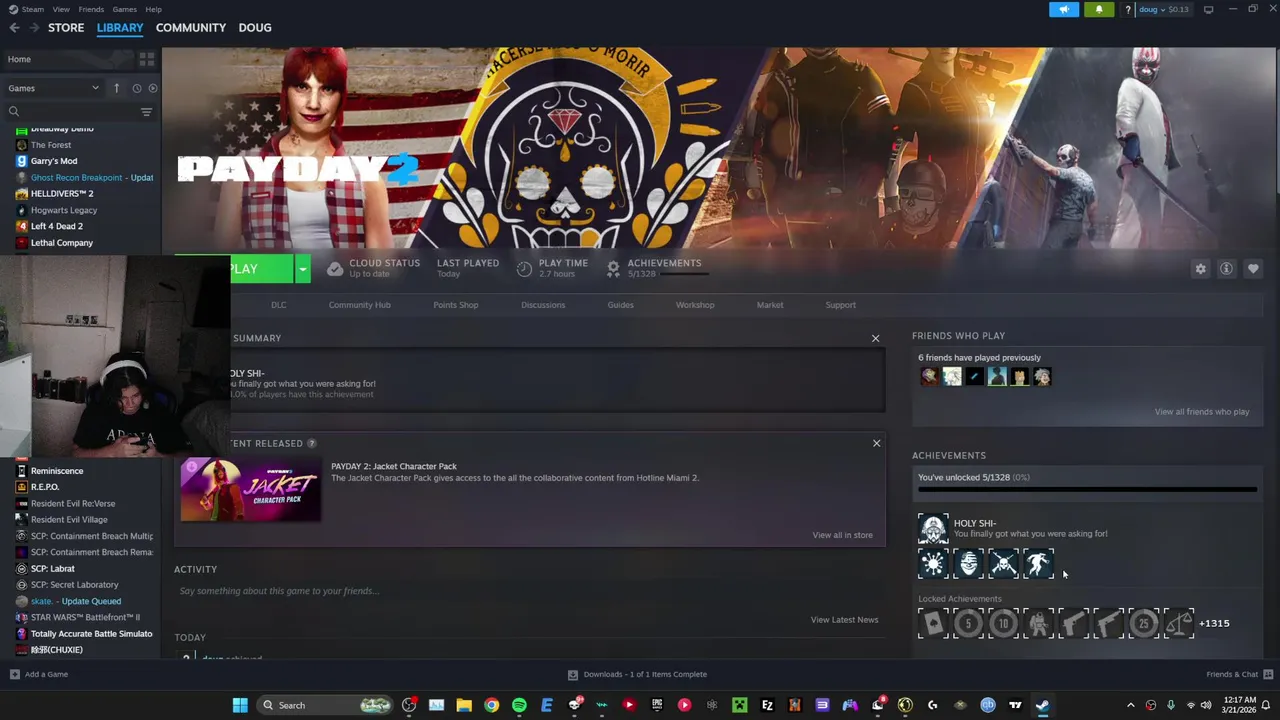Open the Help menu

coord(153,9)
